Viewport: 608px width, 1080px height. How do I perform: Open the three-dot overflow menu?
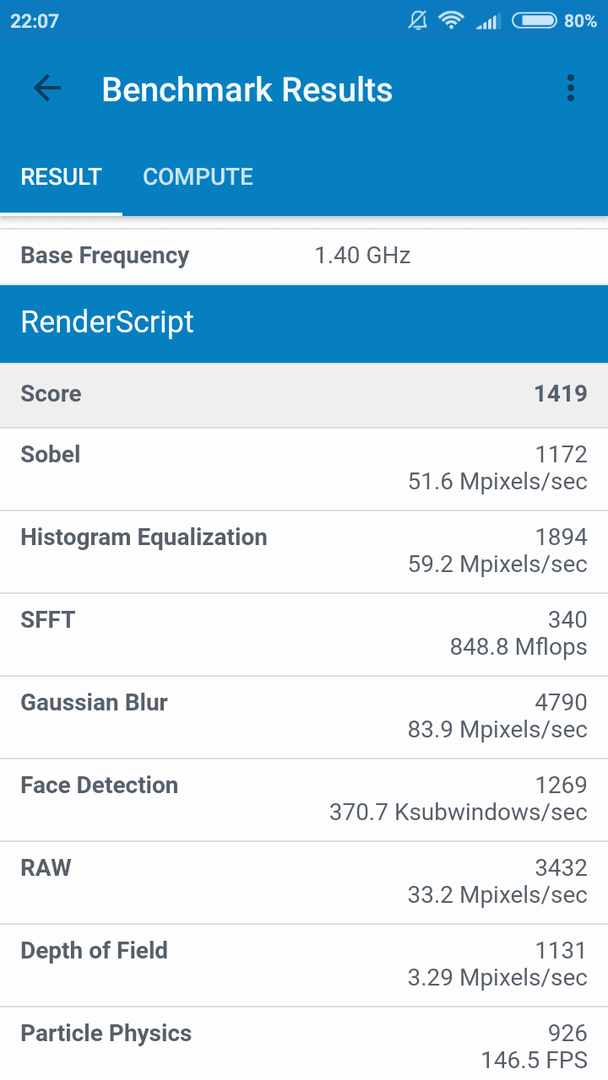click(x=570, y=89)
